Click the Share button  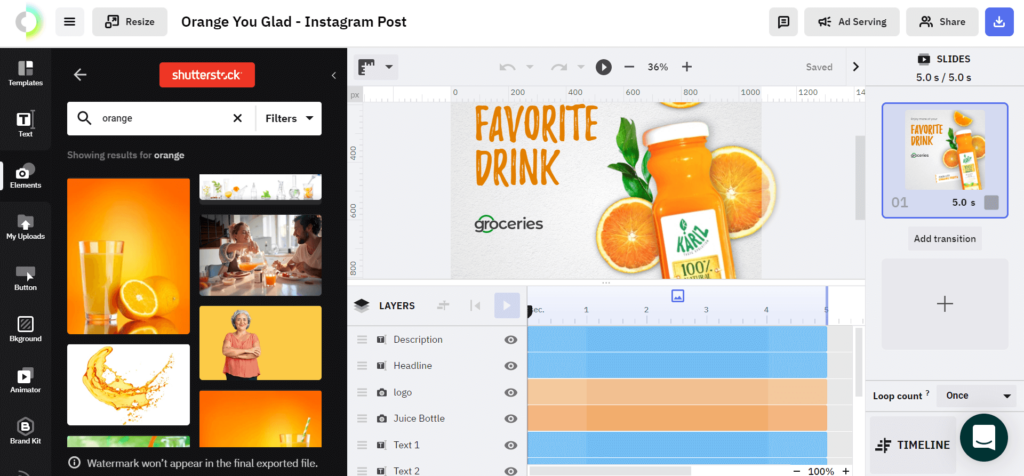click(x=942, y=21)
